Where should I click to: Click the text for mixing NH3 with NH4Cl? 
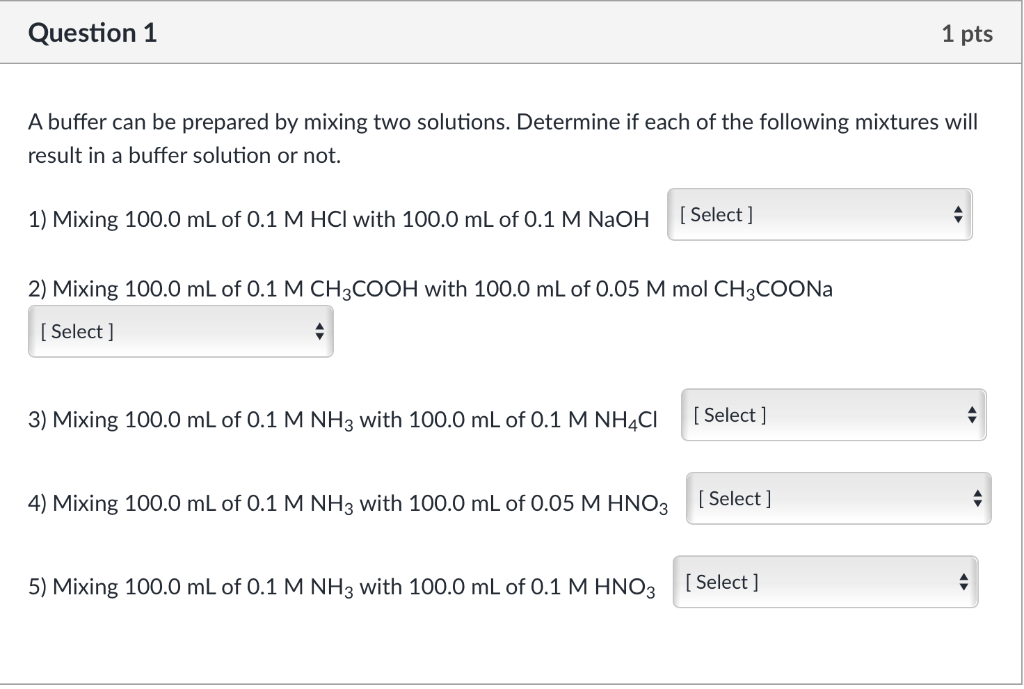point(340,418)
